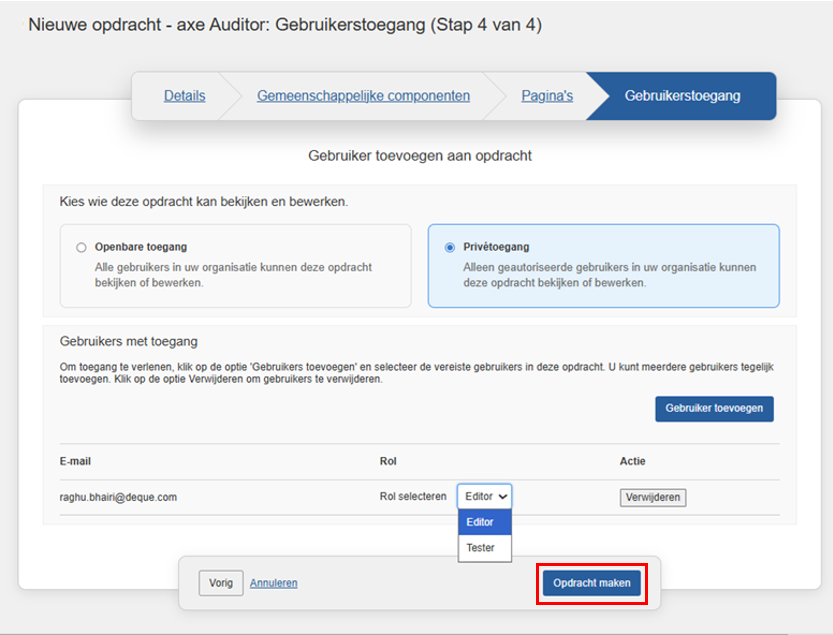Expand the Rol selecteren Editor dropdown
833x635 pixels.
[485, 496]
